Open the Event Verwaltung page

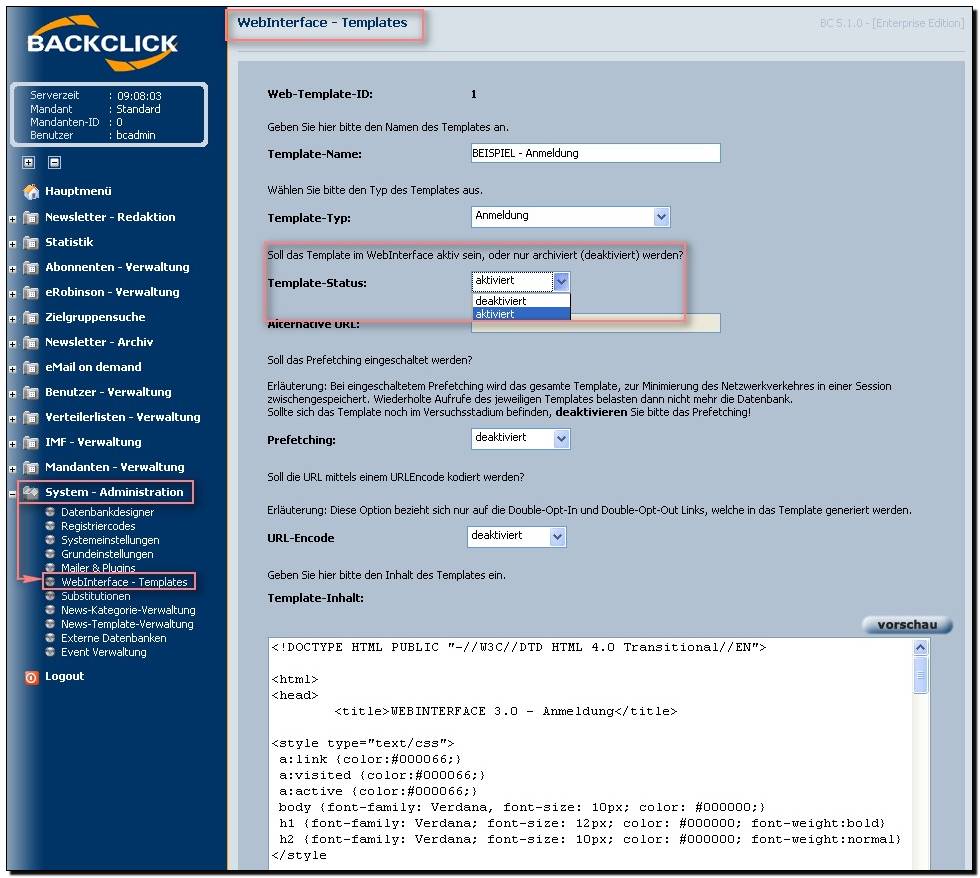pyautogui.click(x=103, y=652)
